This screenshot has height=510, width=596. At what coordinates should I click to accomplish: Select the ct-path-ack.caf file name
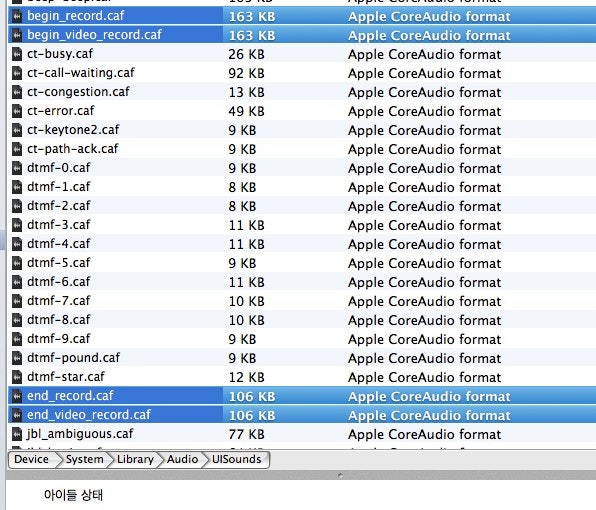73,149
